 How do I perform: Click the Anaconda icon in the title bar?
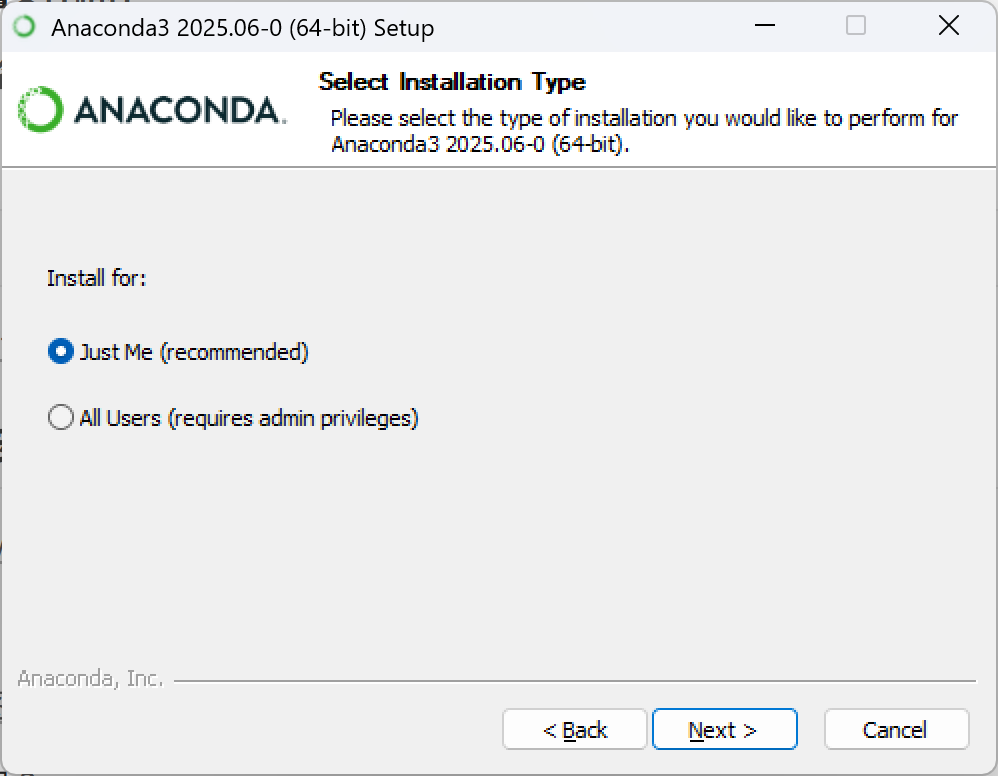(x=23, y=27)
